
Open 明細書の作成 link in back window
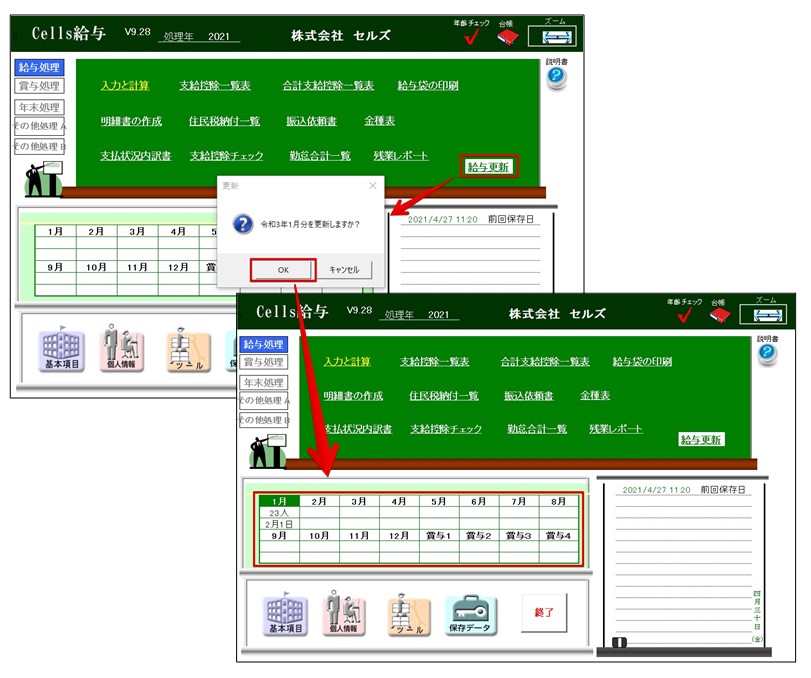pyautogui.click(x=131, y=121)
